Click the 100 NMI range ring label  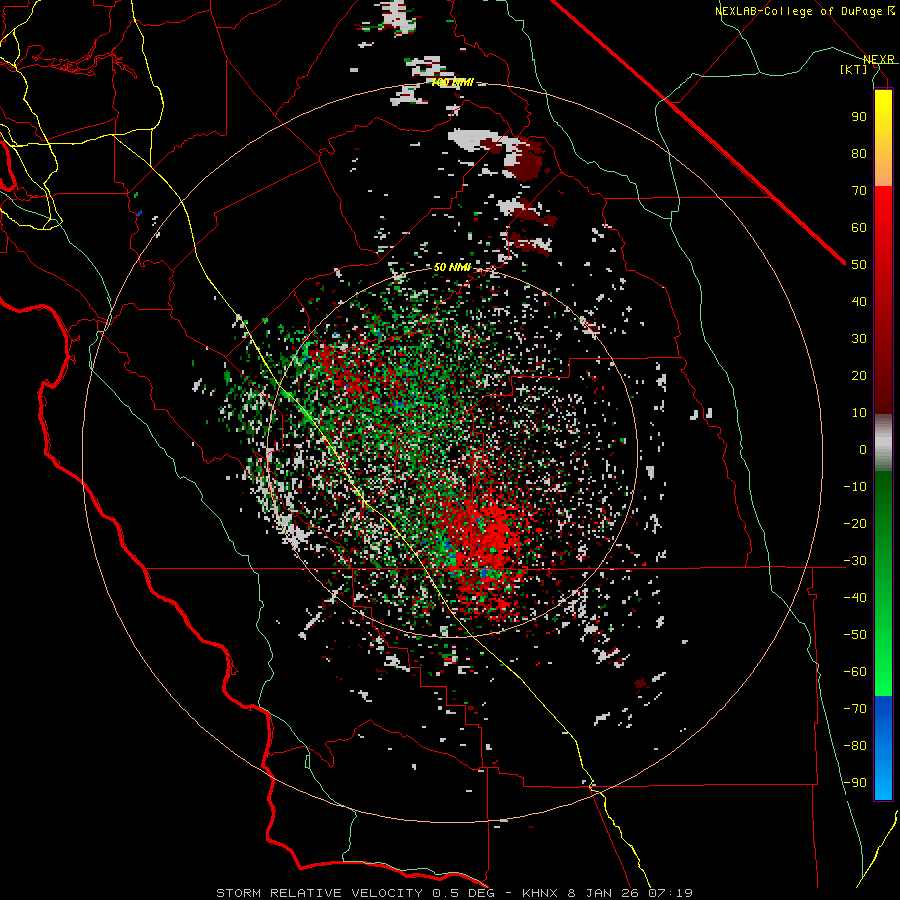(452, 82)
